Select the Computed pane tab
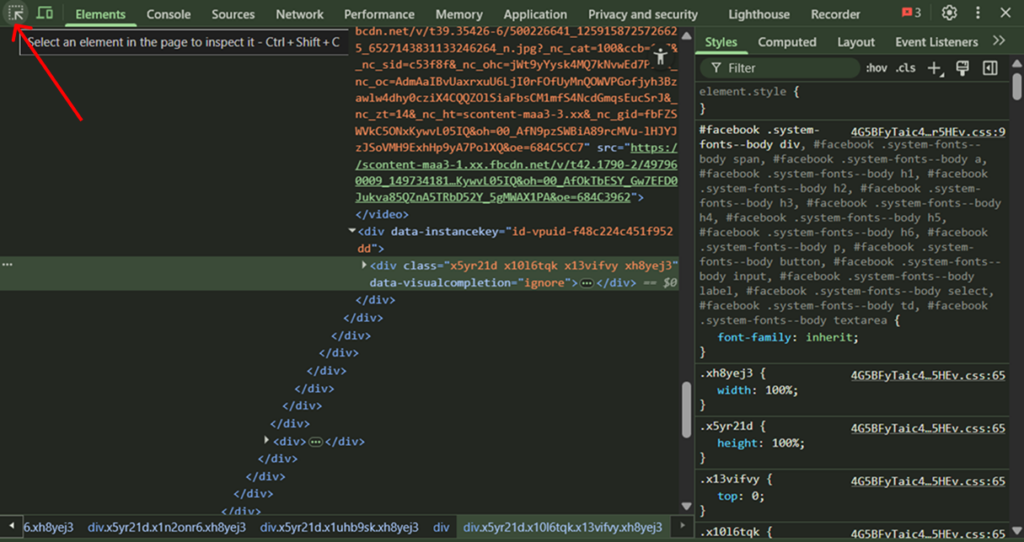This screenshot has width=1024, height=542. pos(787,42)
